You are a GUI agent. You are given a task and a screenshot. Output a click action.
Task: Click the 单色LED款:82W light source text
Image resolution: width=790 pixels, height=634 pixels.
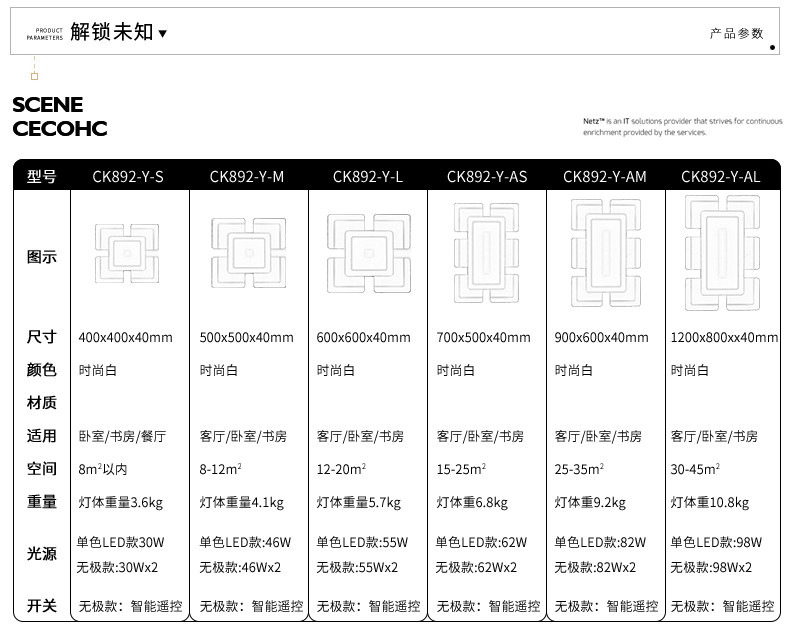coord(600,542)
